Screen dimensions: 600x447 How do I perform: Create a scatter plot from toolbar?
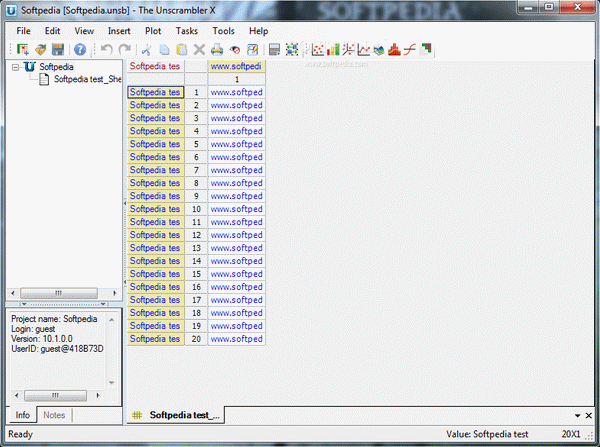coord(318,49)
